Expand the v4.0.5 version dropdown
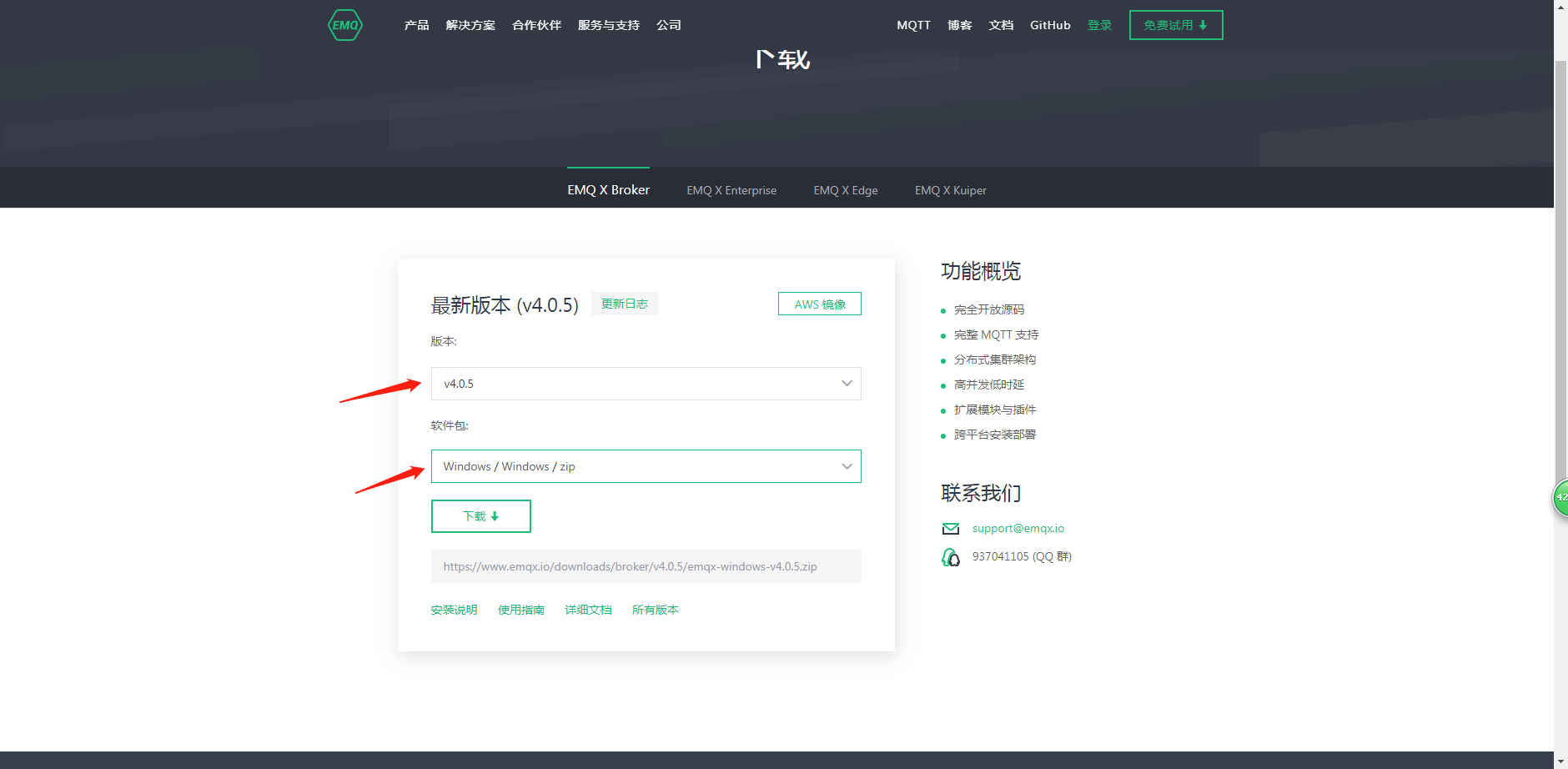 point(646,384)
